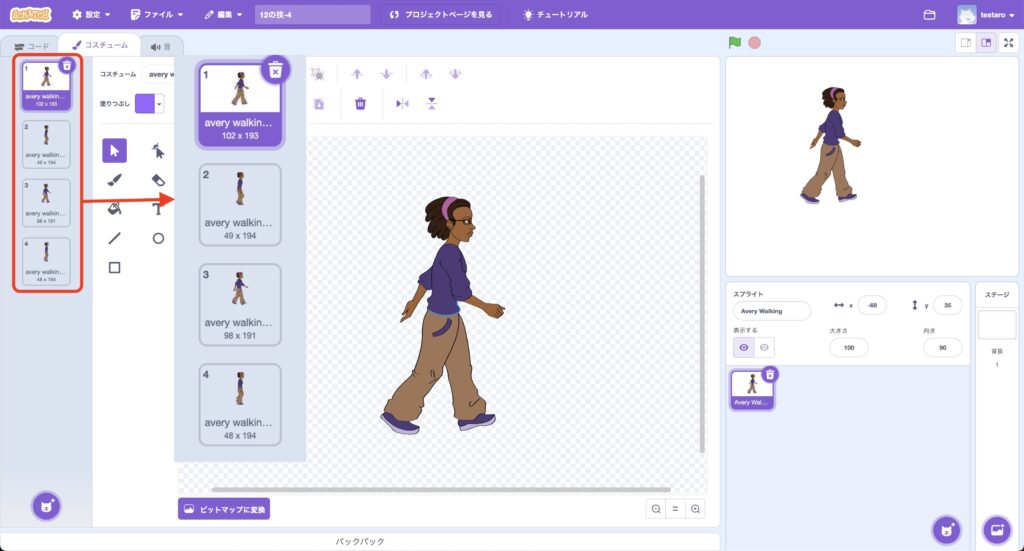Click the choose a sprite button

click(x=946, y=529)
